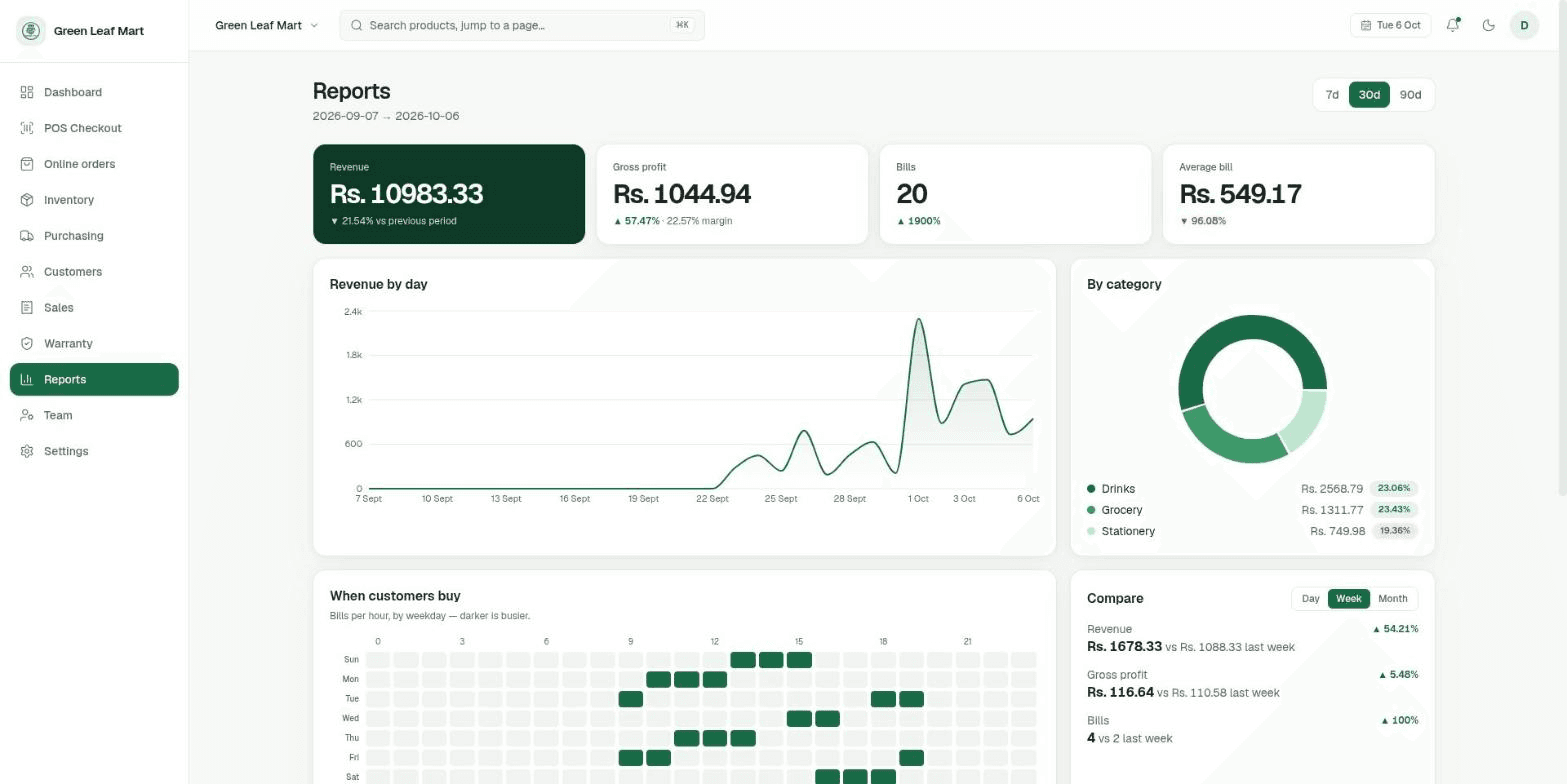The image size is (1567, 784).
Task: Click the Stationery legend color dot
Action: (1091, 531)
